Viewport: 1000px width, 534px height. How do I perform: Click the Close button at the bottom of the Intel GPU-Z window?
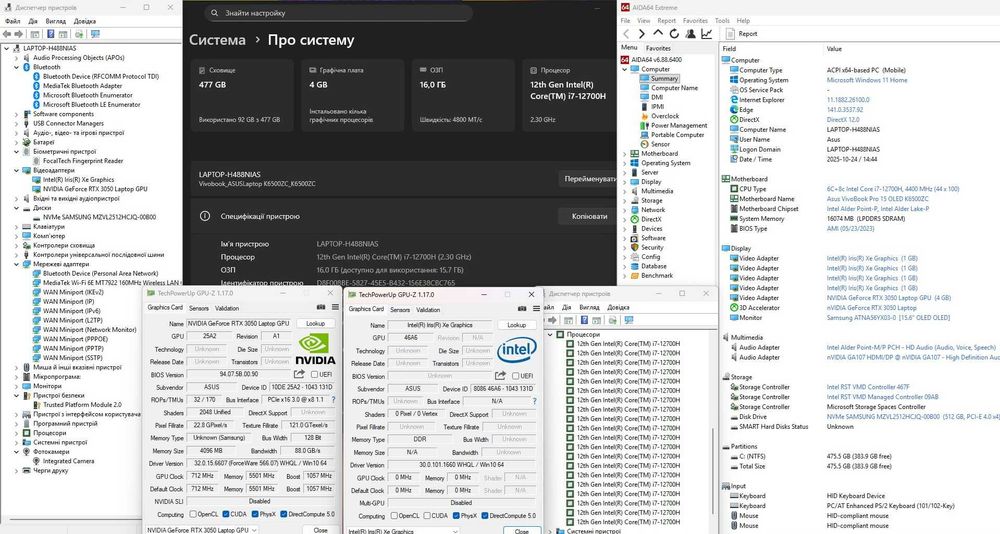tap(522, 531)
